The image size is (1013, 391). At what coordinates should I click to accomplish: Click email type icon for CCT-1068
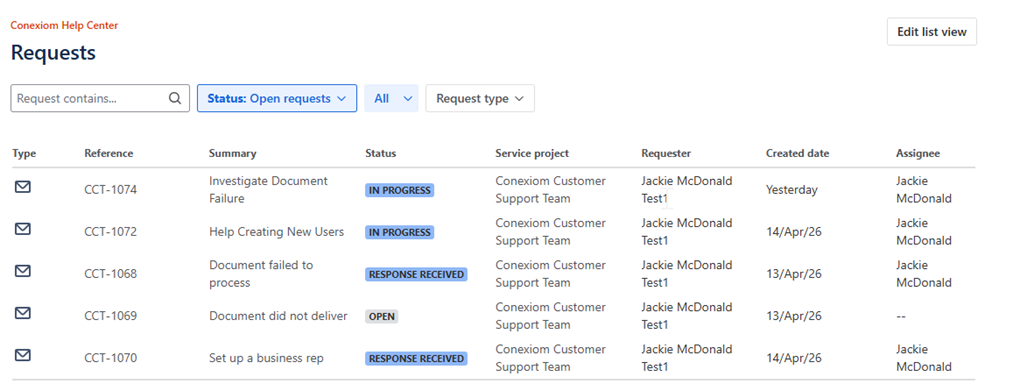point(23,271)
